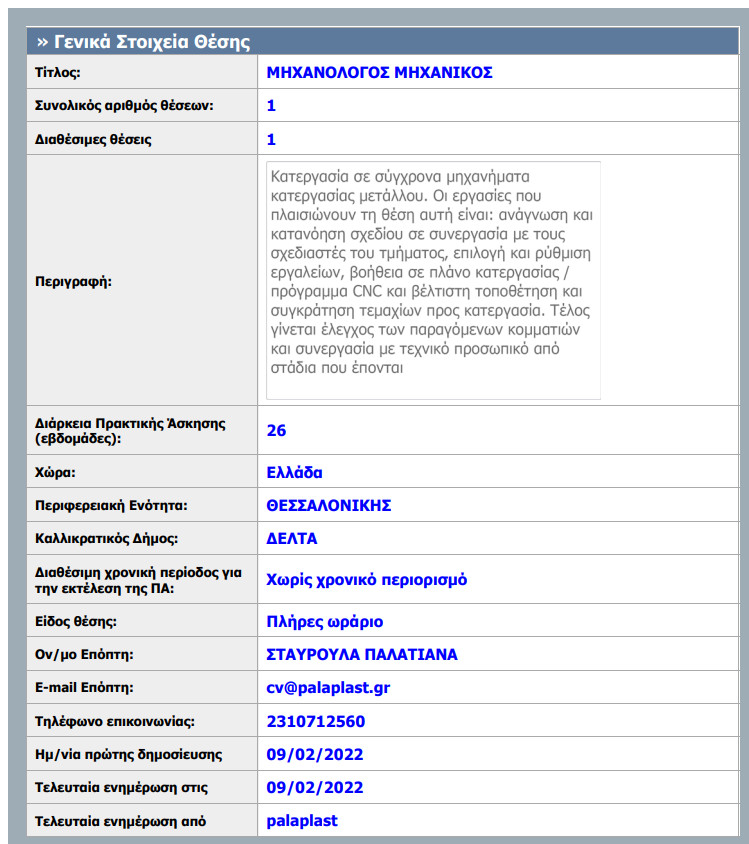
Task: Click the Τίτλος field label
Action: pyautogui.click(x=58, y=73)
